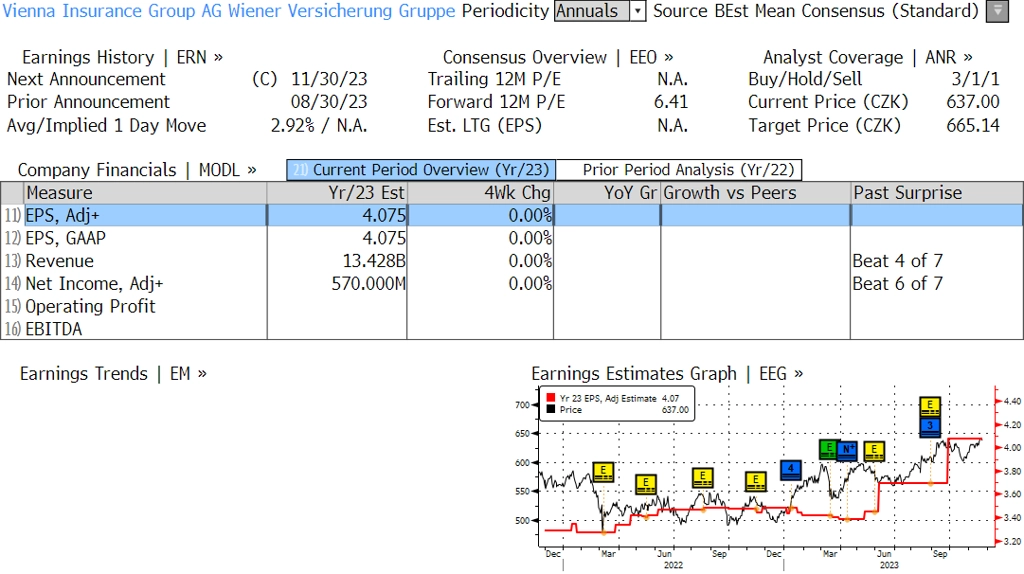The width and height of the screenshot is (1024, 574).
Task: Click the red EPS estimate legend swatch
Action: 551,398
